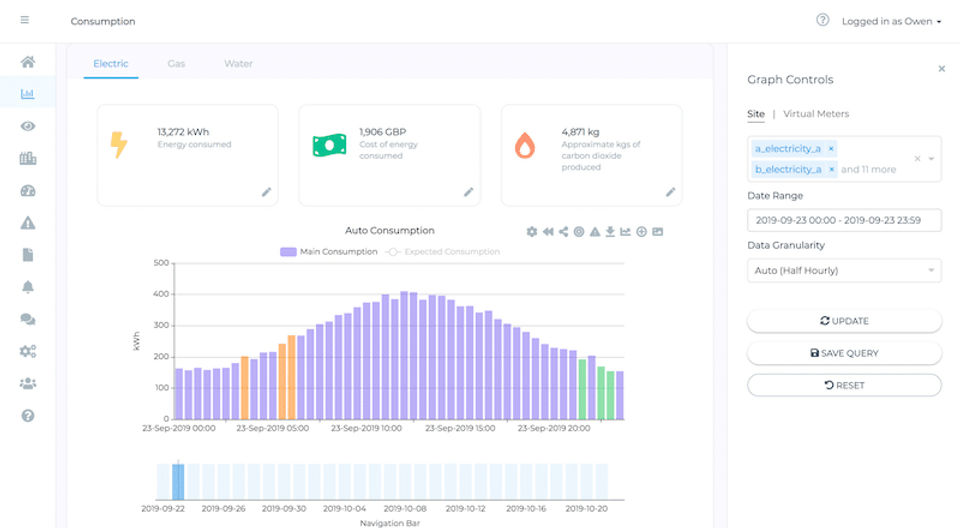Toggle Main Consumption legend series

click(329, 252)
